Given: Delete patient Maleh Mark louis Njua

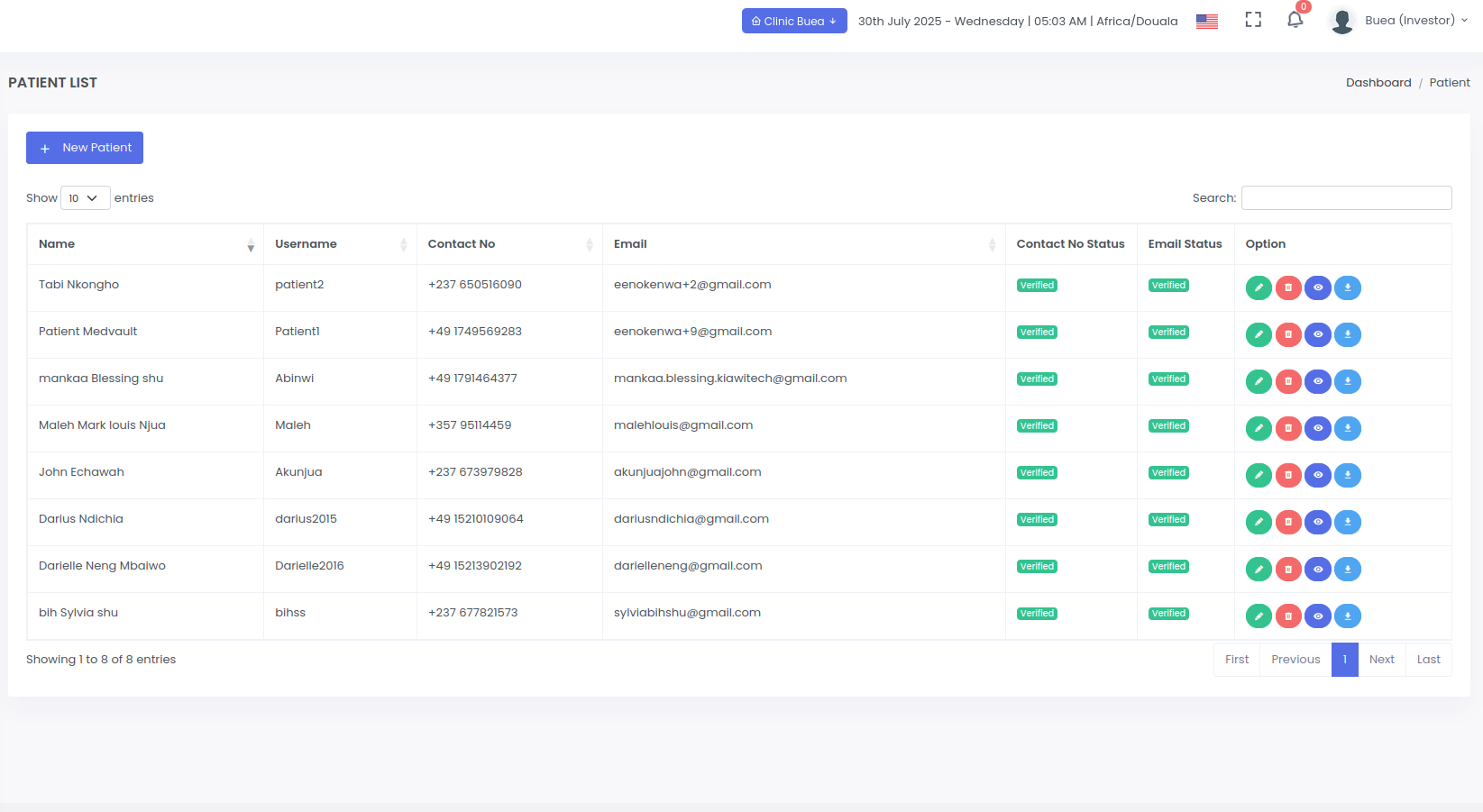Looking at the screenshot, I should [x=1288, y=428].
